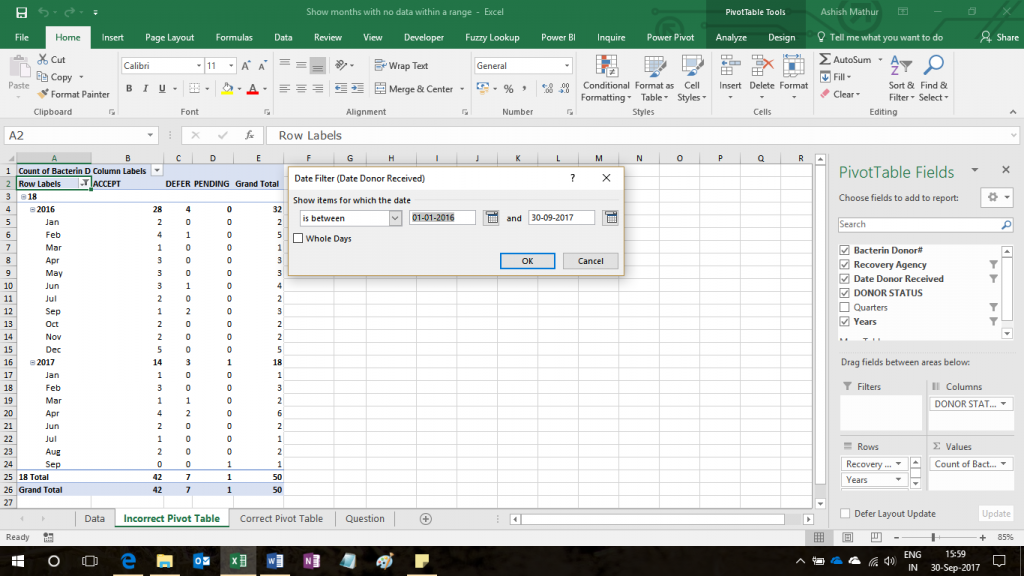Switch to Page Layout view icon
Screen dimensions: 1024x576
[x=848, y=537]
